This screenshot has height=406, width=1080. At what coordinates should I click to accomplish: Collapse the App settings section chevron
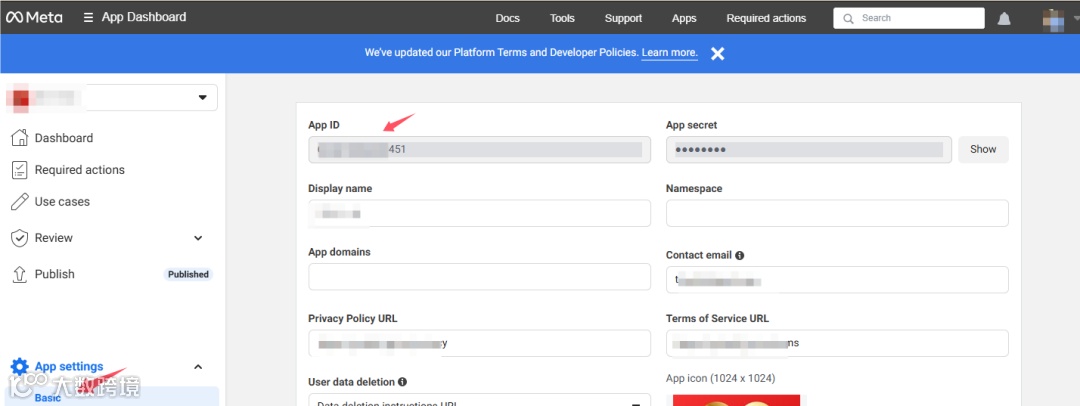point(198,367)
